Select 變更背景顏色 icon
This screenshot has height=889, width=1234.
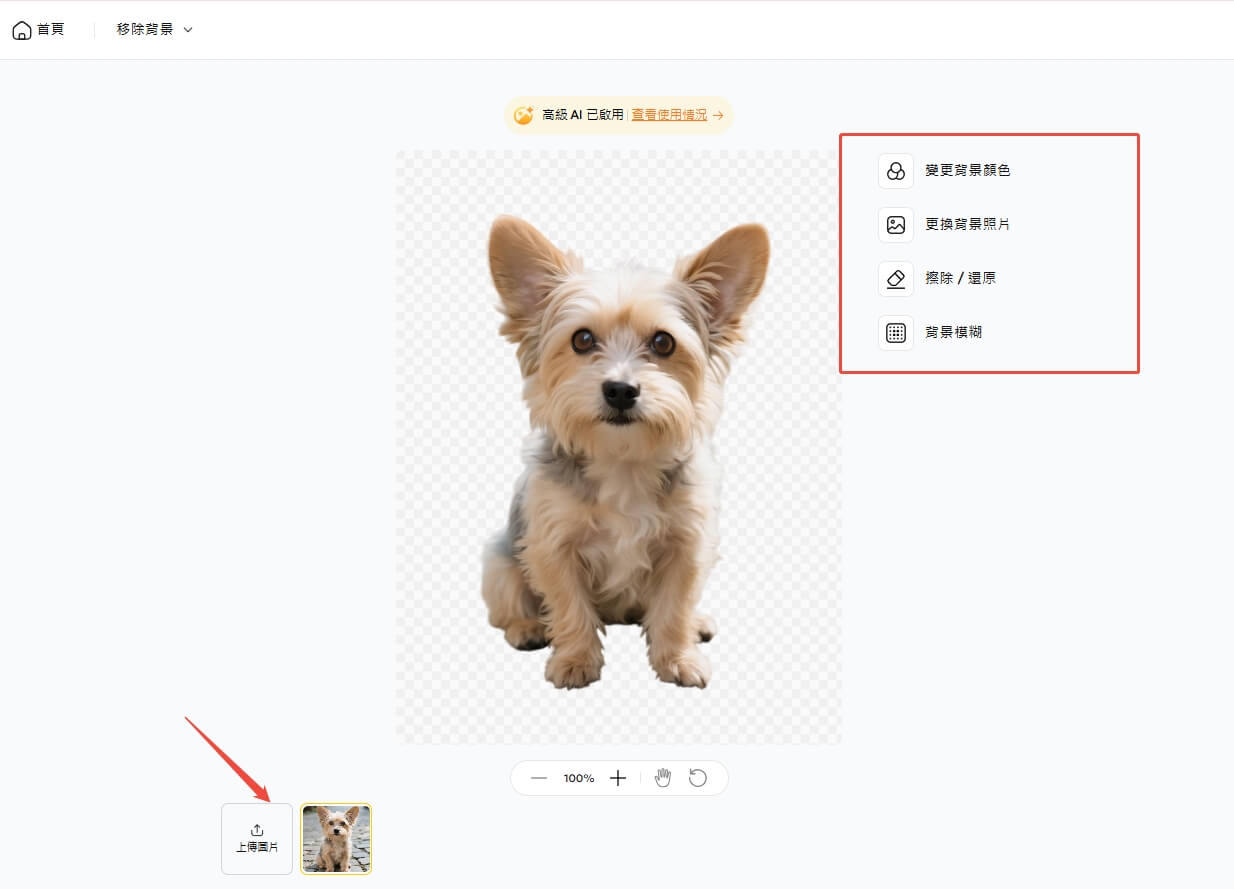pyautogui.click(x=896, y=171)
